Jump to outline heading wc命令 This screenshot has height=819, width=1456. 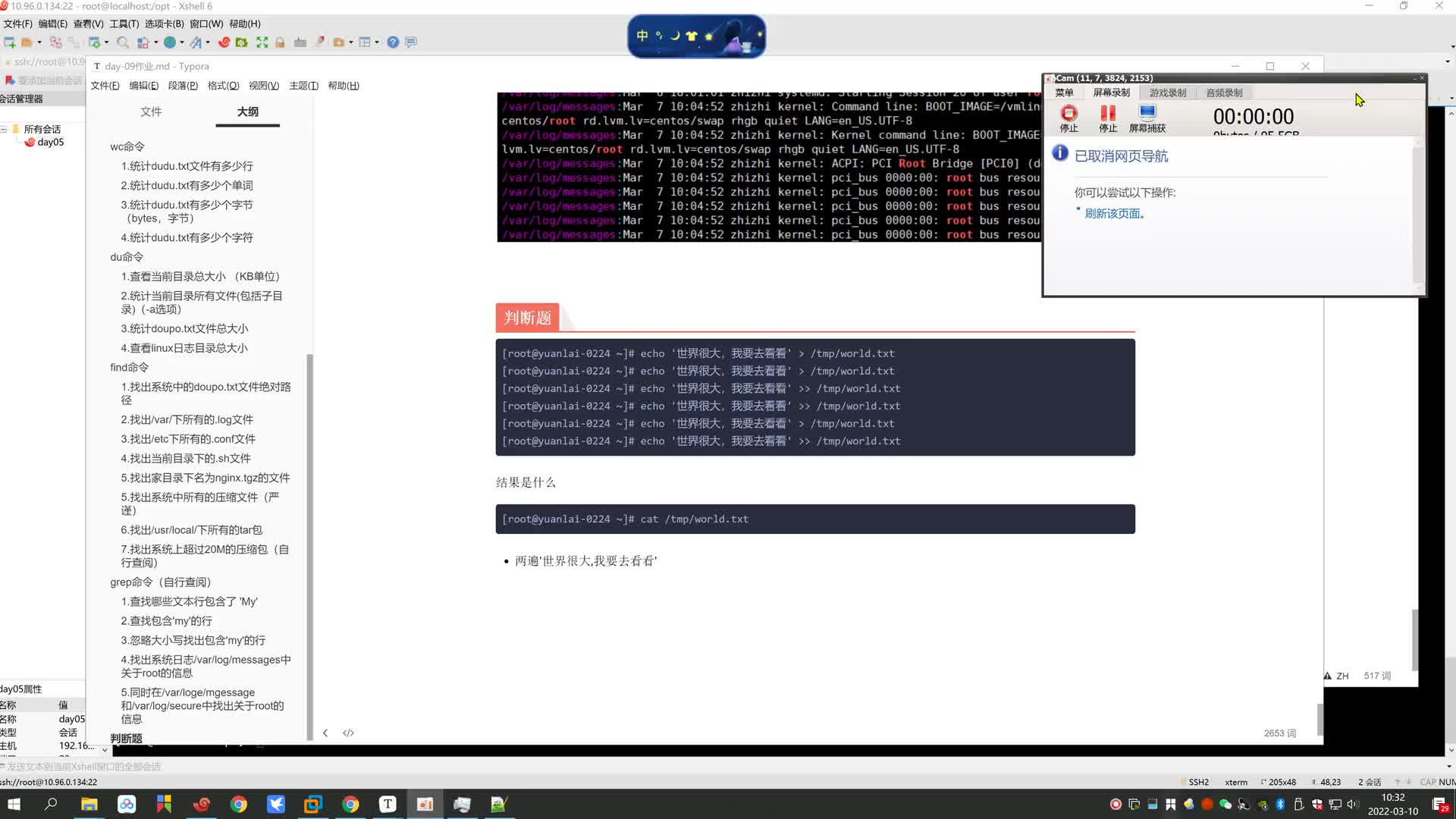click(127, 146)
